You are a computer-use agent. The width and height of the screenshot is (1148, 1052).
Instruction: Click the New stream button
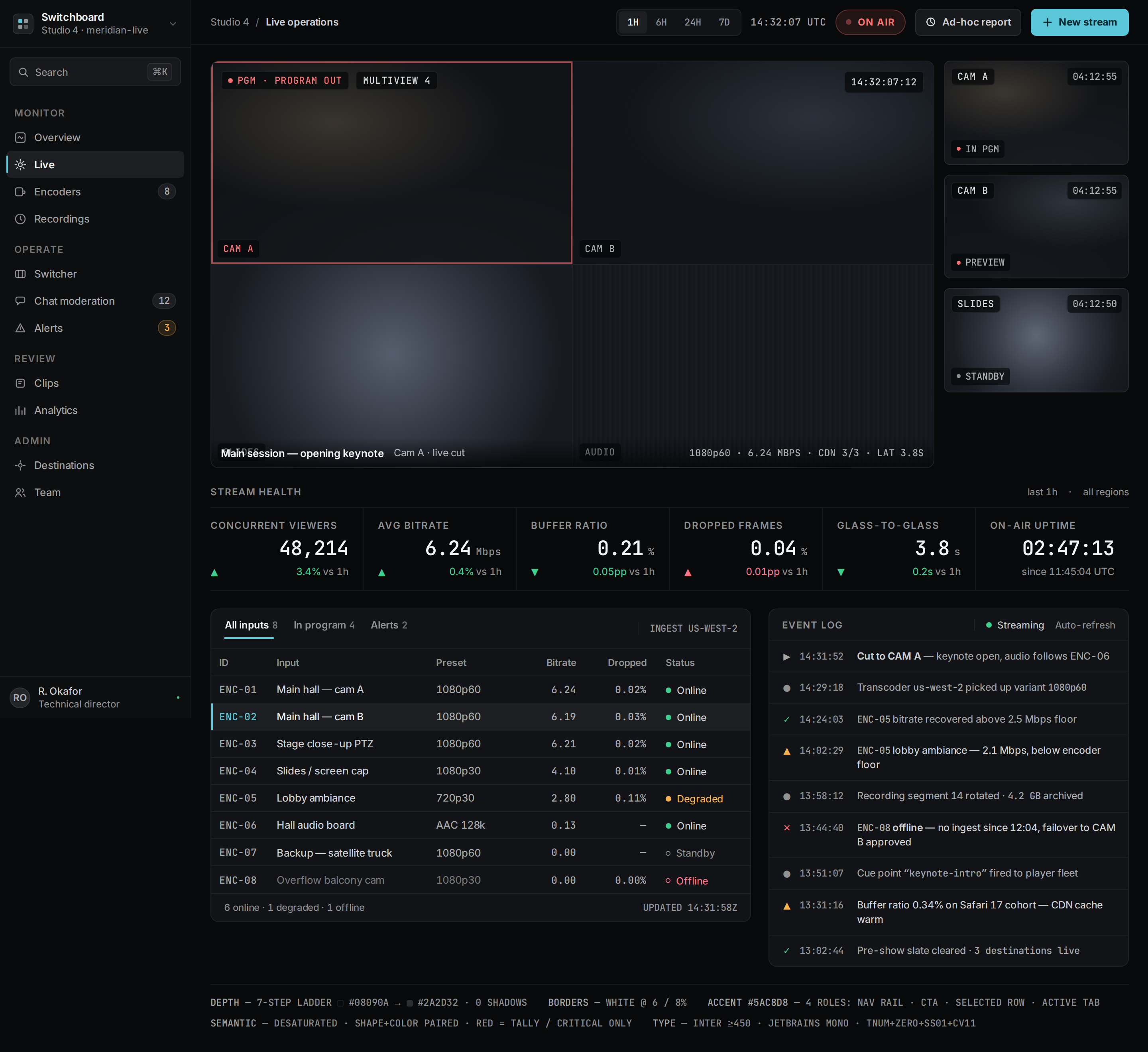pos(1079,22)
